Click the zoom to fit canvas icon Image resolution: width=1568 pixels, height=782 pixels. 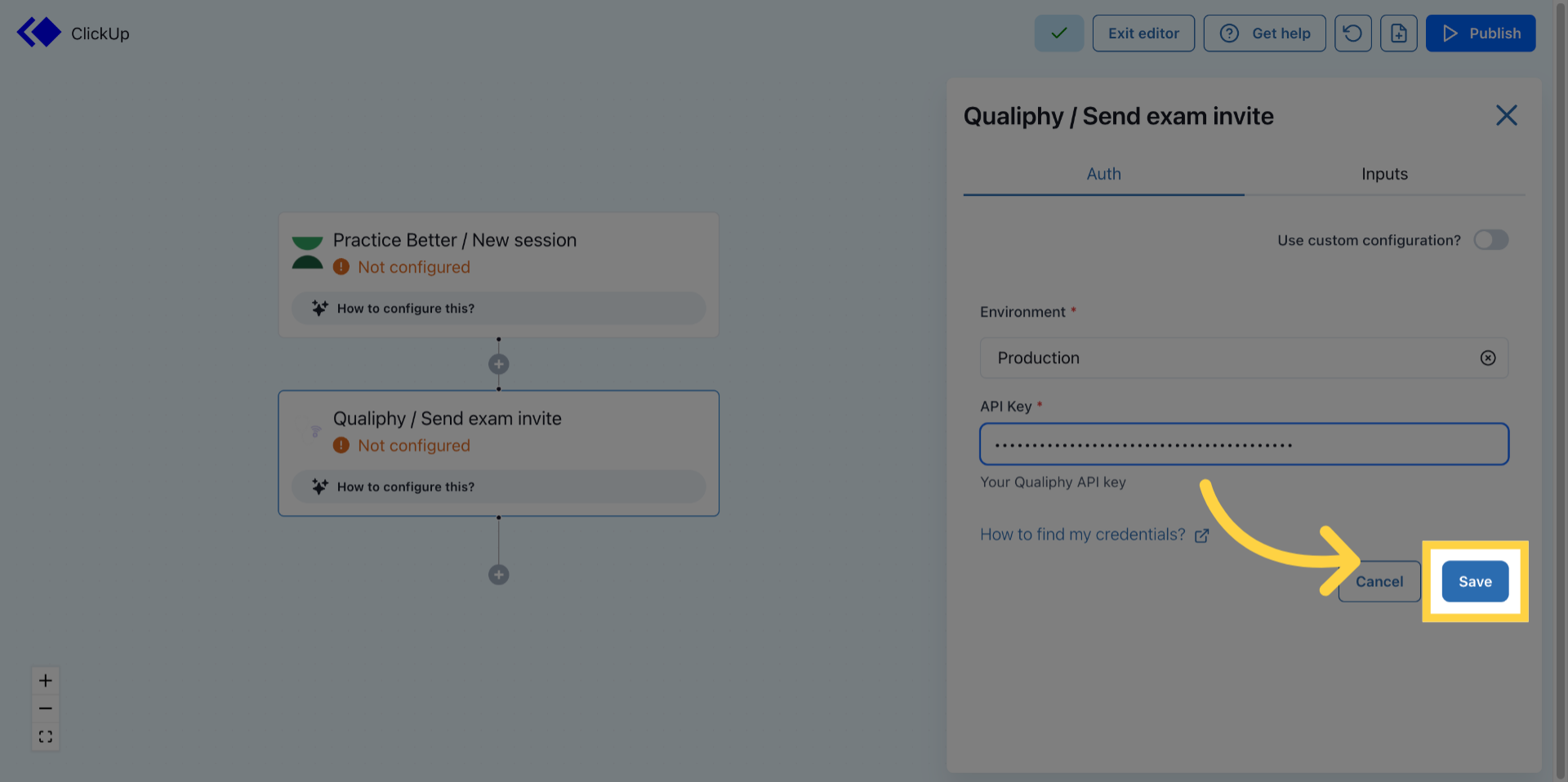tap(45, 735)
